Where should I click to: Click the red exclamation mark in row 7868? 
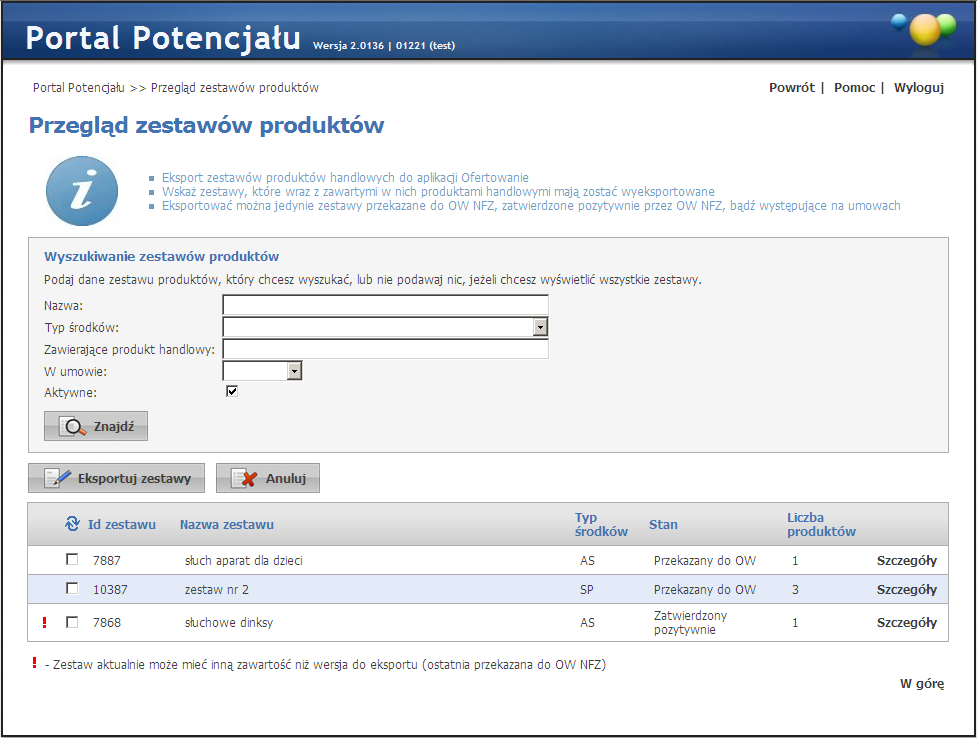click(x=44, y=622)
